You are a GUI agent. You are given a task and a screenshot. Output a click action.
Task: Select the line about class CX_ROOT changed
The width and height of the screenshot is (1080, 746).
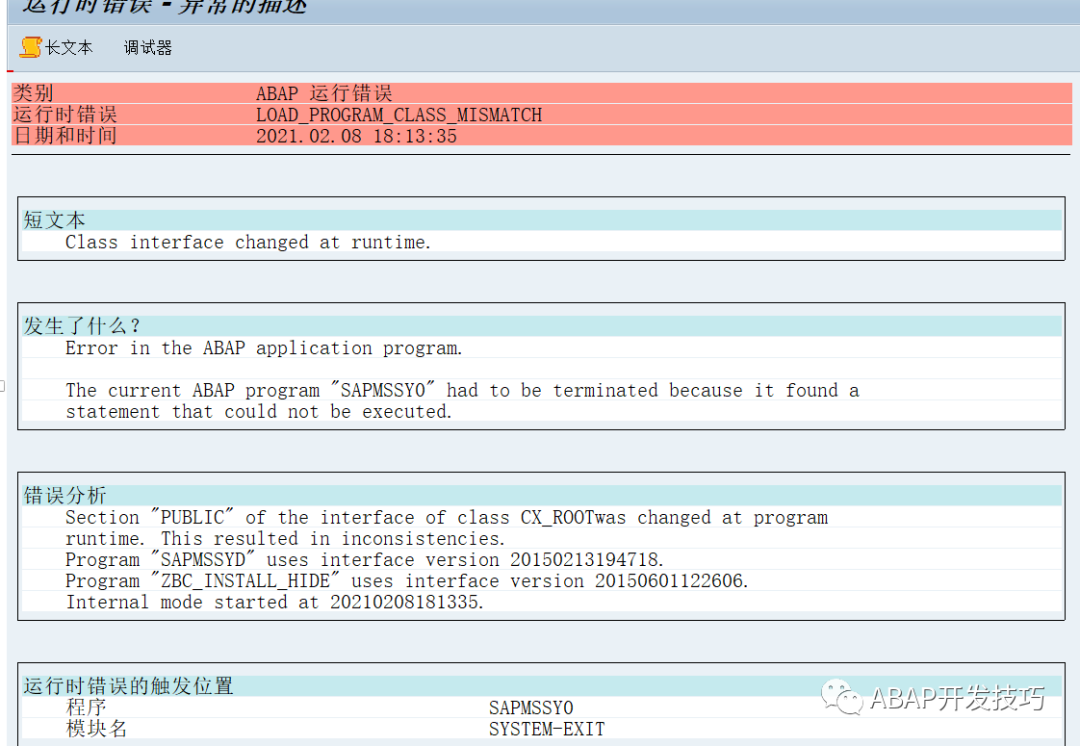tap(446, 517)
